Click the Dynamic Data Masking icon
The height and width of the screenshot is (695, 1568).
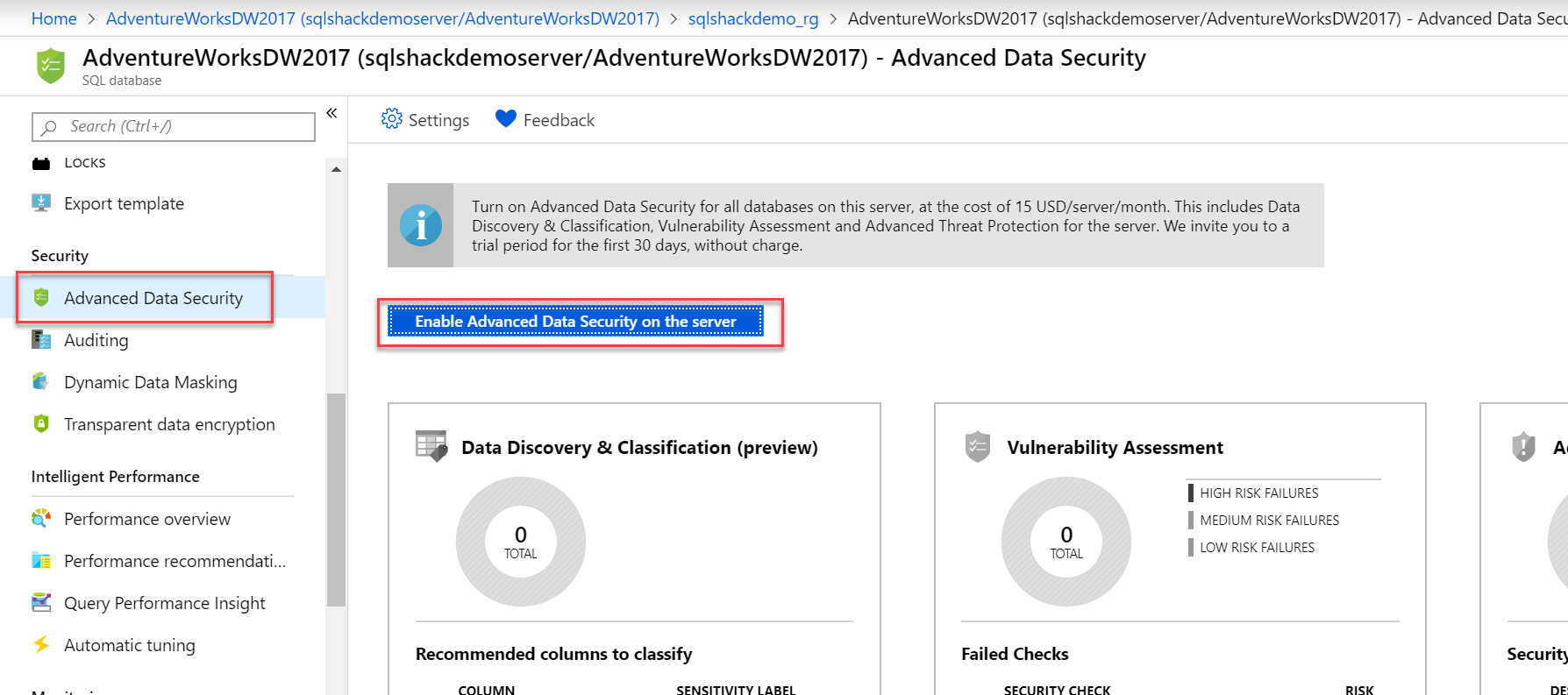coord(41,382)
